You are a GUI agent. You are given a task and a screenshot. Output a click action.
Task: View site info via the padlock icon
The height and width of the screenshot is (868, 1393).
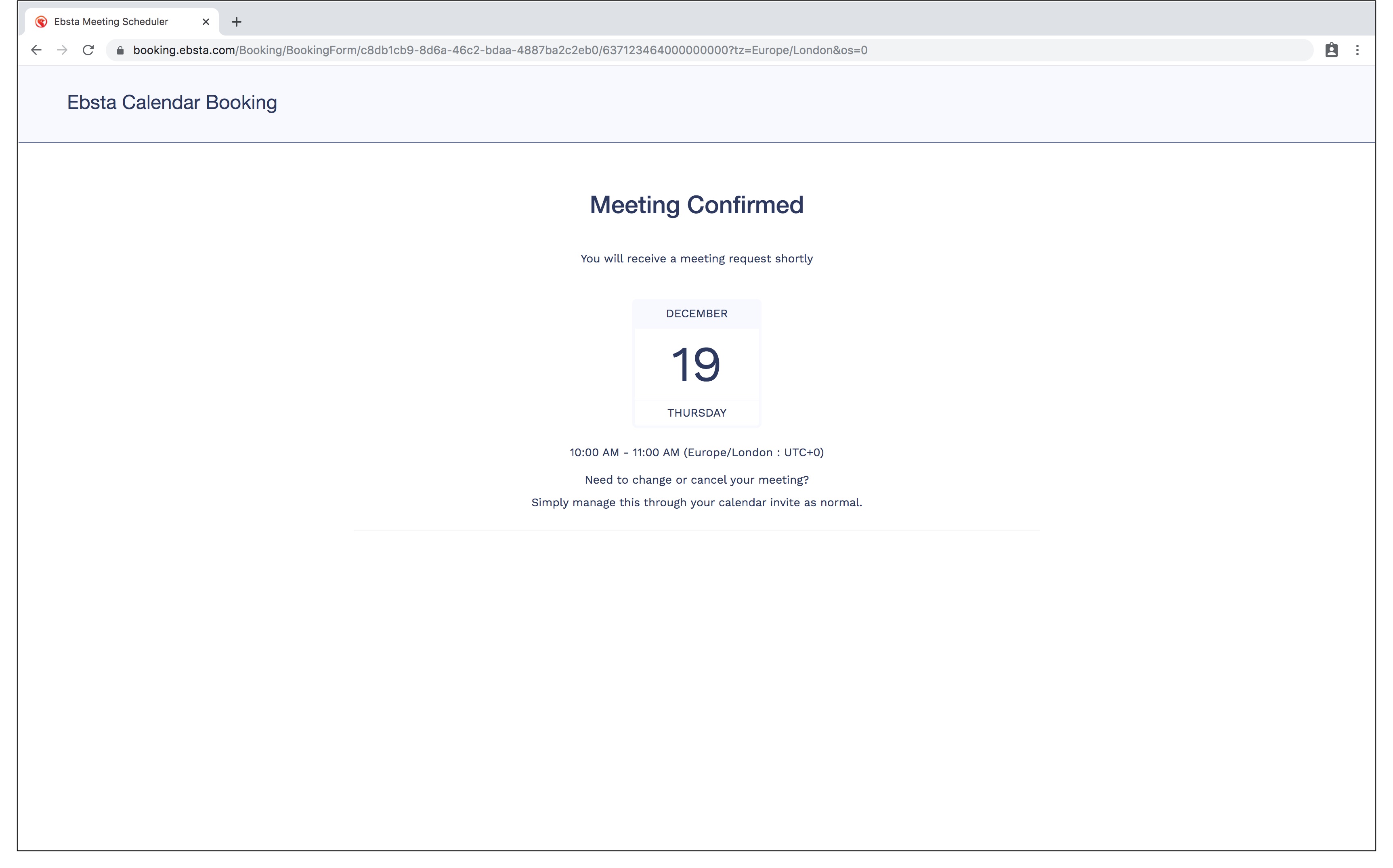(120, 50)
